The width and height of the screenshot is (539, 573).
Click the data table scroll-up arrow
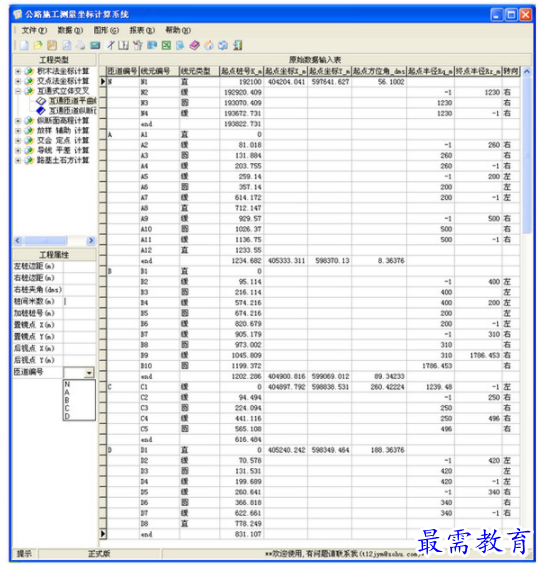point(527,72)
